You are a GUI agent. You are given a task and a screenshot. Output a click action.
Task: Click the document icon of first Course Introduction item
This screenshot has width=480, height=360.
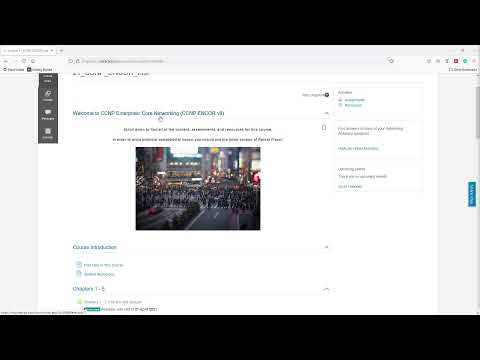[x=79, y=265]
